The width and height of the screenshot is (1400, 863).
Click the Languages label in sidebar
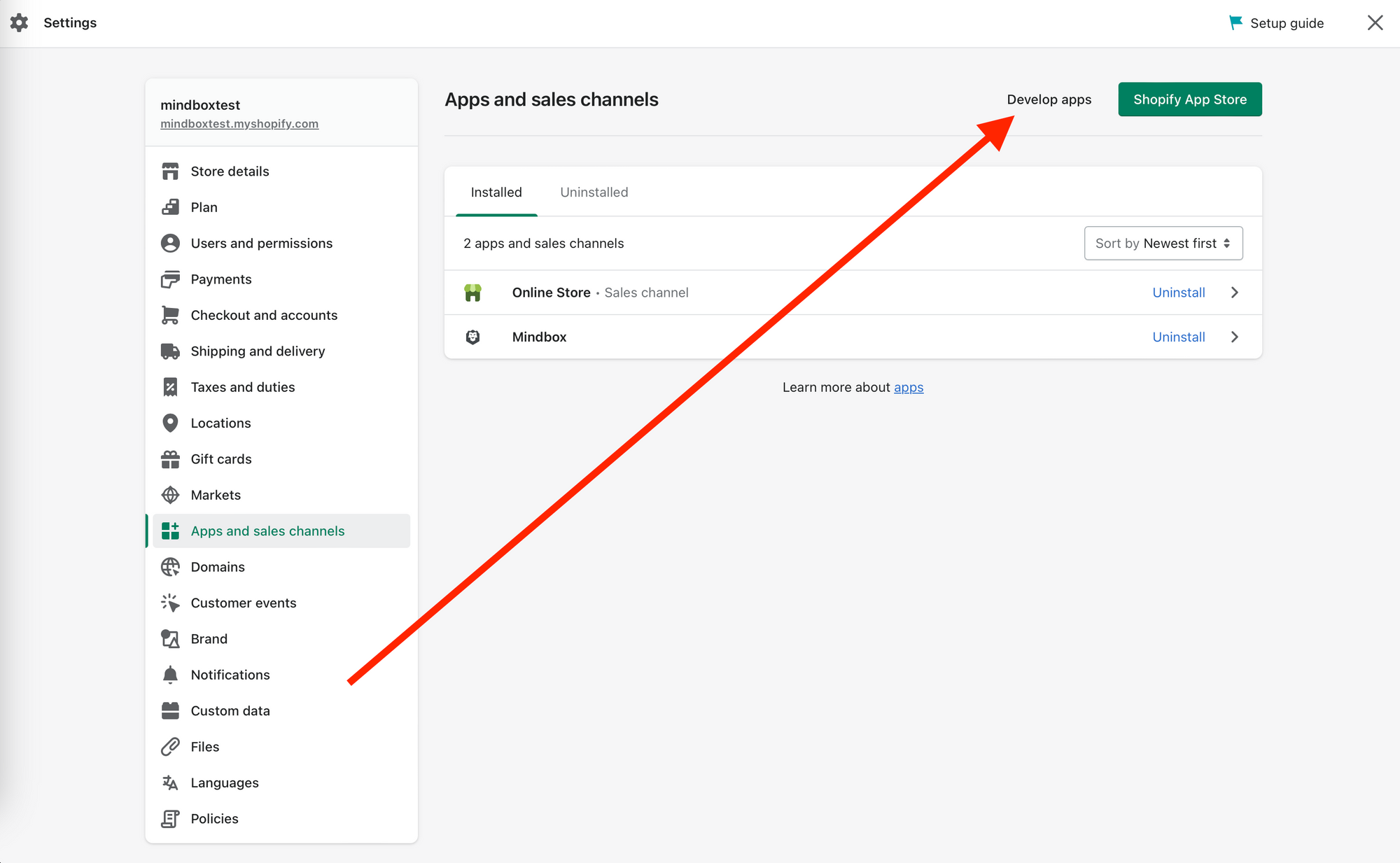coord(225,783)
